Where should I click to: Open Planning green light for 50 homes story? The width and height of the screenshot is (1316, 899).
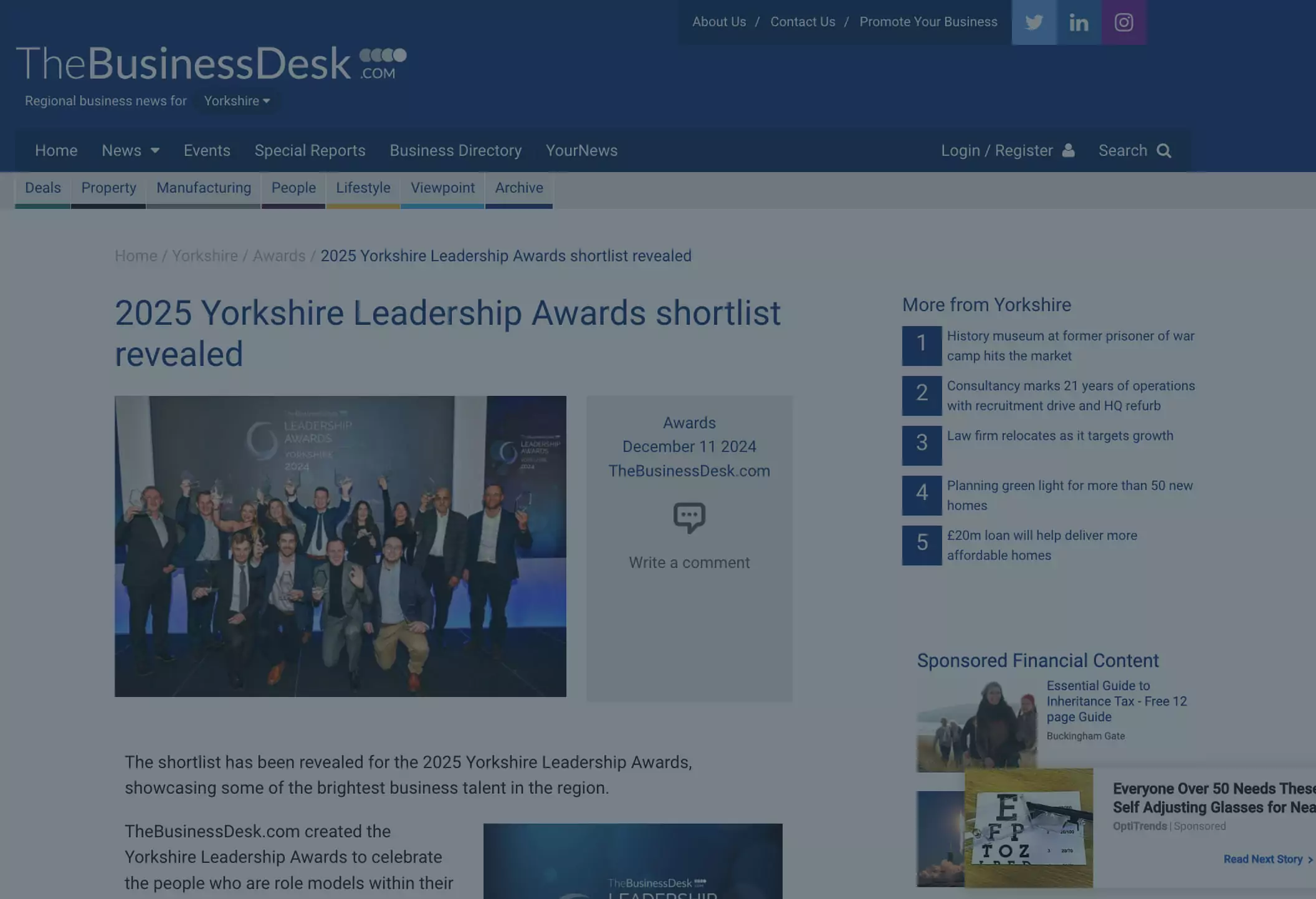(1070, 496)
